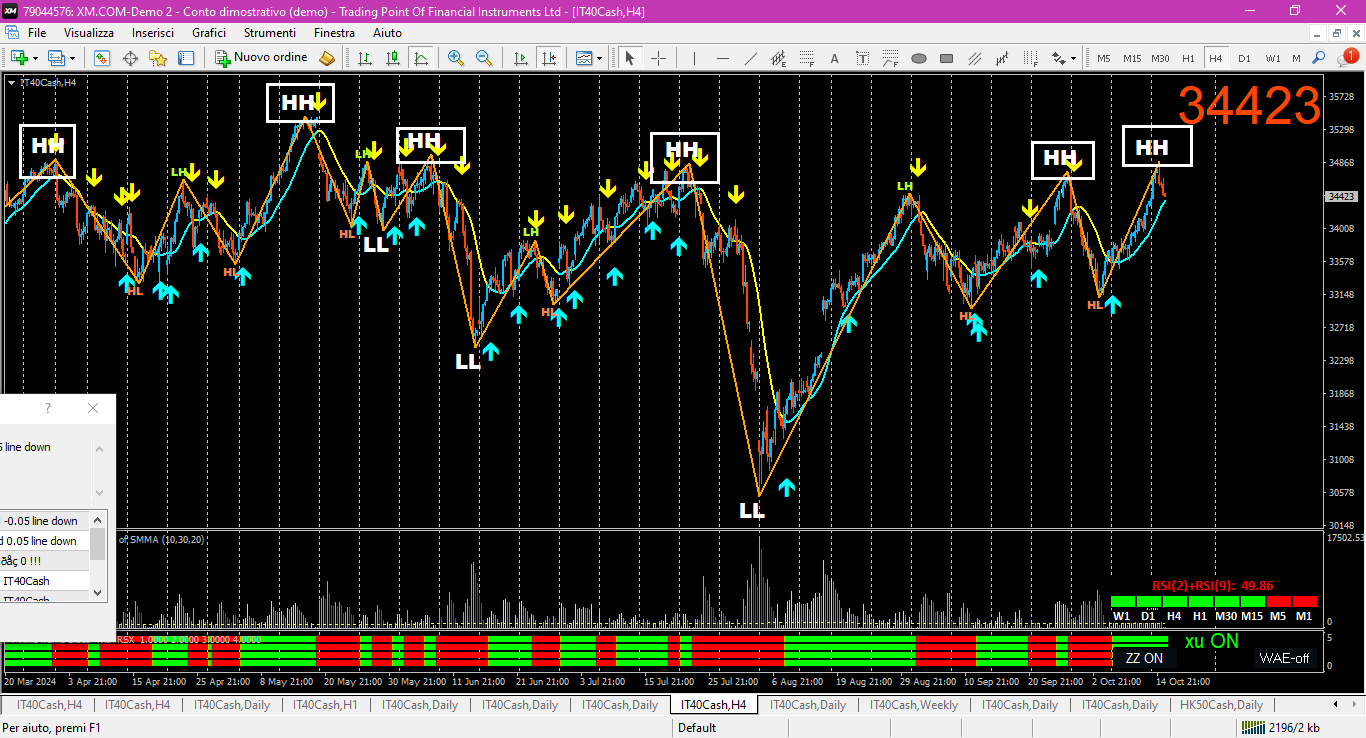
Task: Select the arrow cursor tool
Action: [x=629, y=58]
